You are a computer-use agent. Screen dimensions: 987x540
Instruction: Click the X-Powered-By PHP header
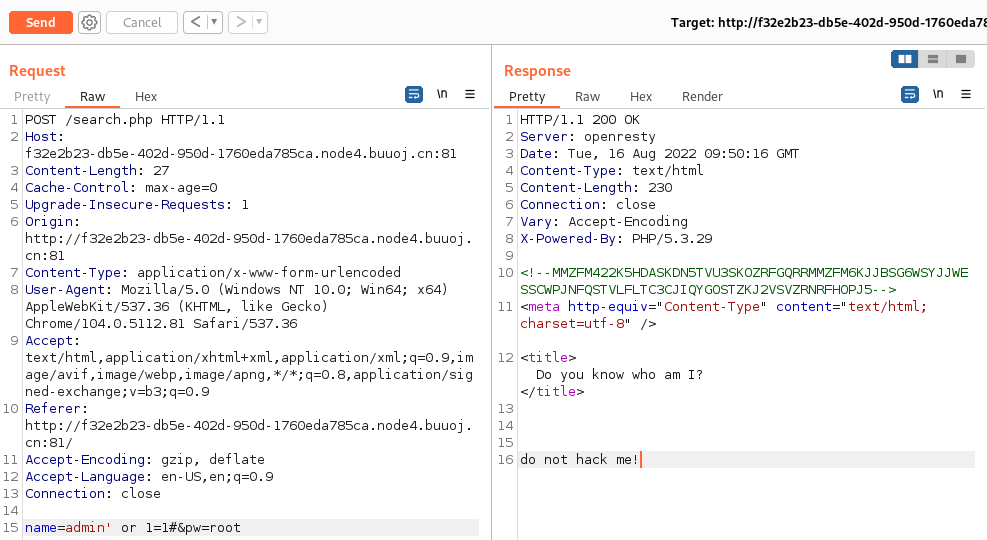[x=616, y=239]
